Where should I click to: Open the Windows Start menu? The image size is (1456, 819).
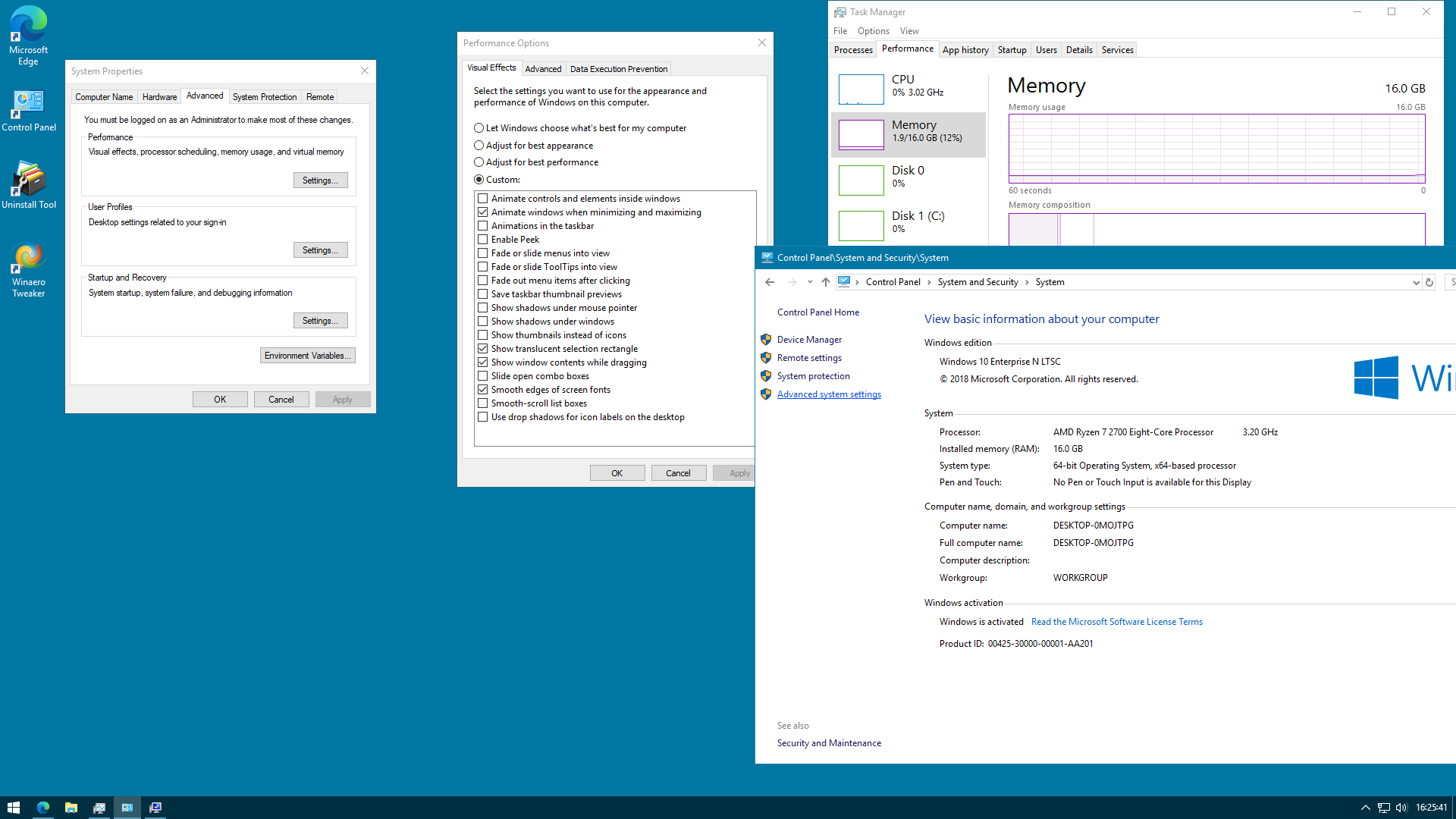point(14,808)
